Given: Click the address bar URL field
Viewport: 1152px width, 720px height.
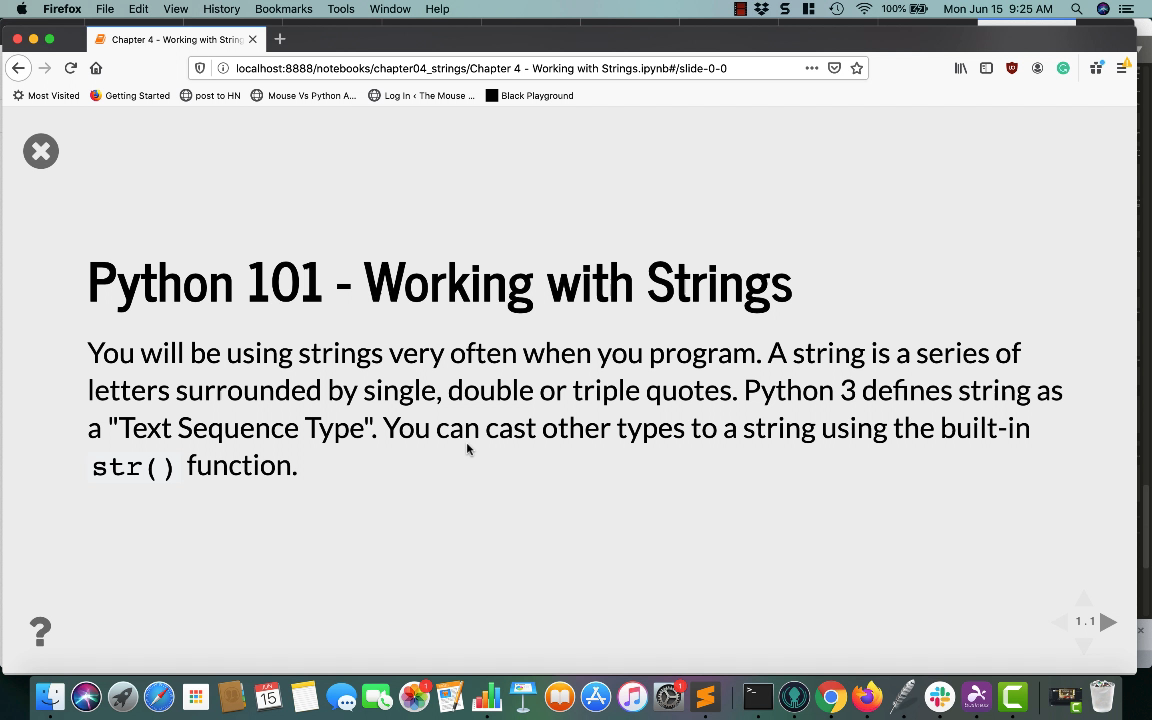Looking at the screenshot, I should 500,68.
